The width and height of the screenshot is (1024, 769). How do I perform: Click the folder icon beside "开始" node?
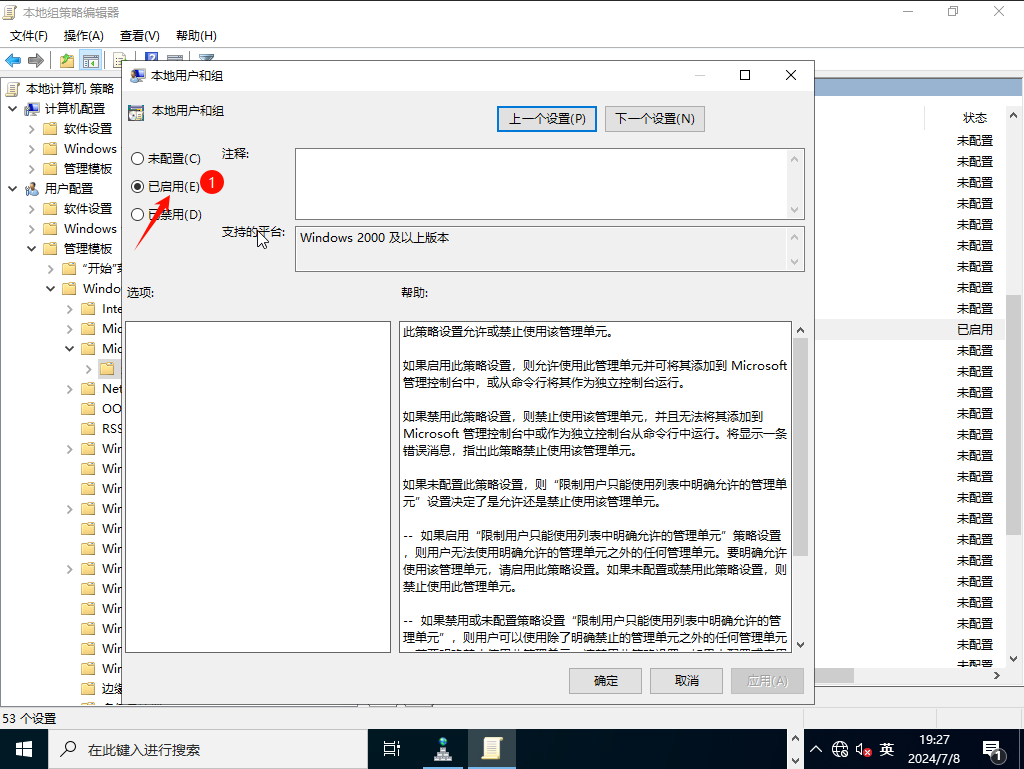pyautogui.click(x=69, y=269)
